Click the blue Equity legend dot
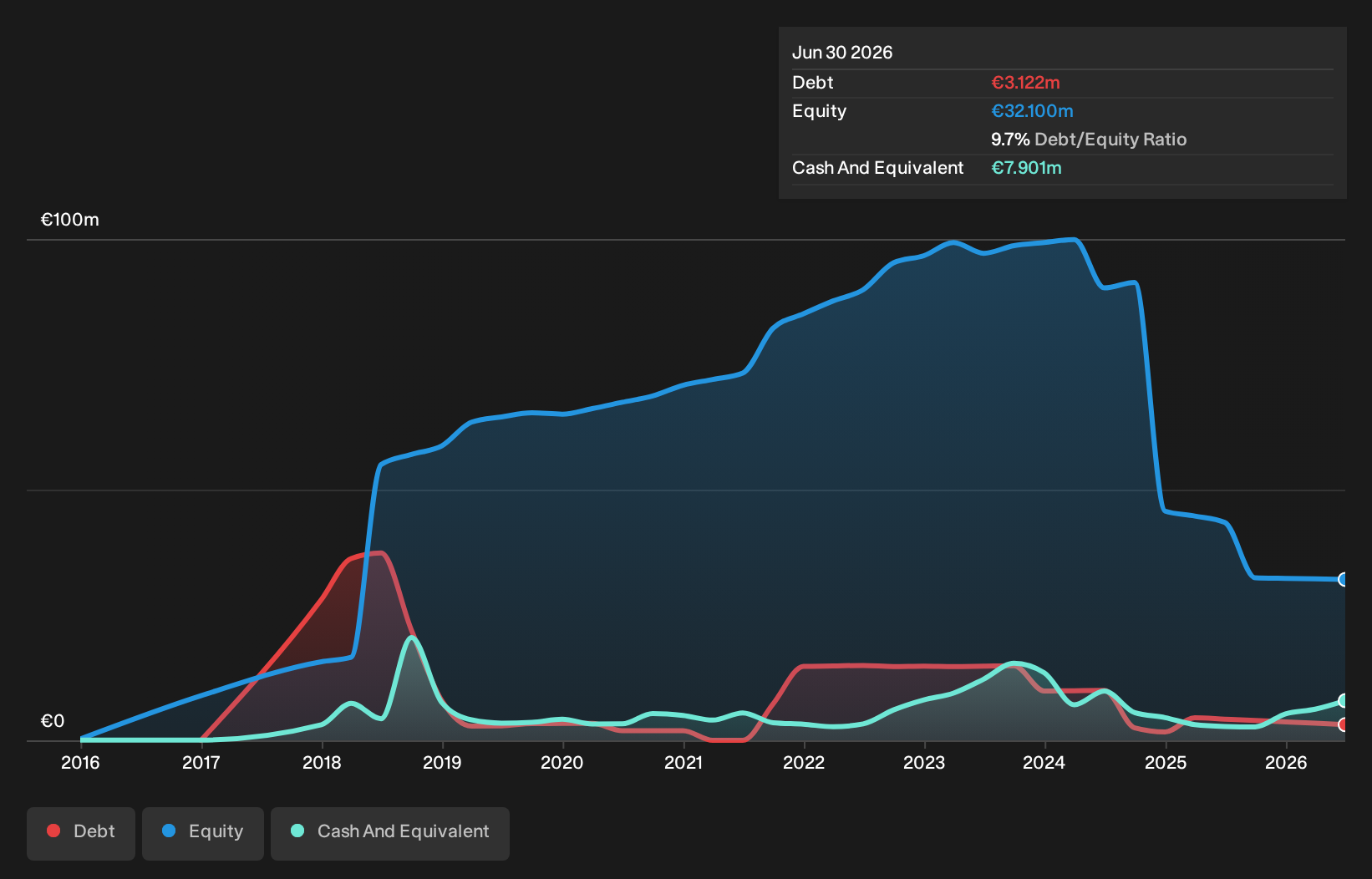This screenshot has height=879, width=1372. point(169,831)
